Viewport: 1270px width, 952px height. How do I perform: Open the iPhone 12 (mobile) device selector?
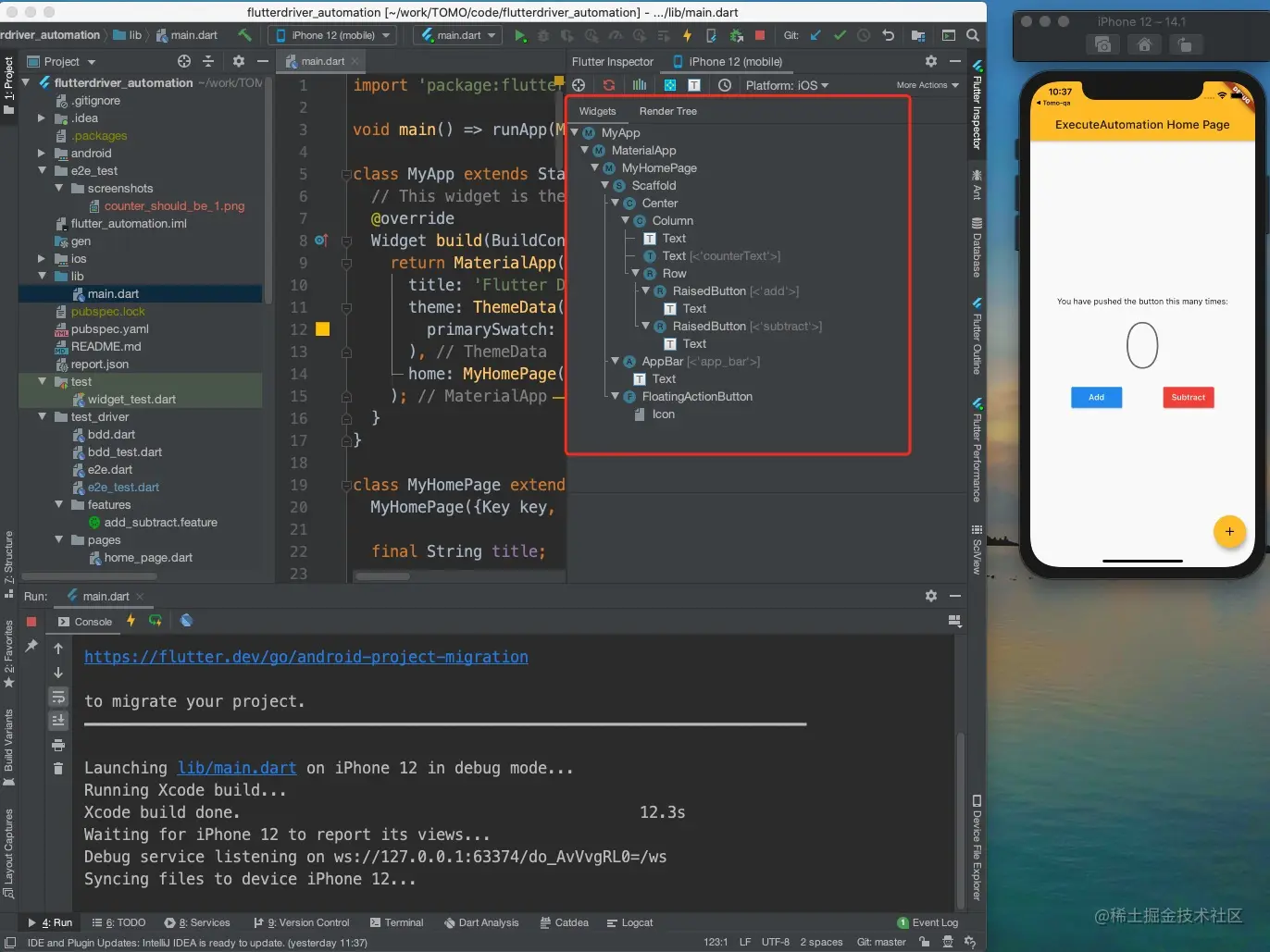coord(333,35)
